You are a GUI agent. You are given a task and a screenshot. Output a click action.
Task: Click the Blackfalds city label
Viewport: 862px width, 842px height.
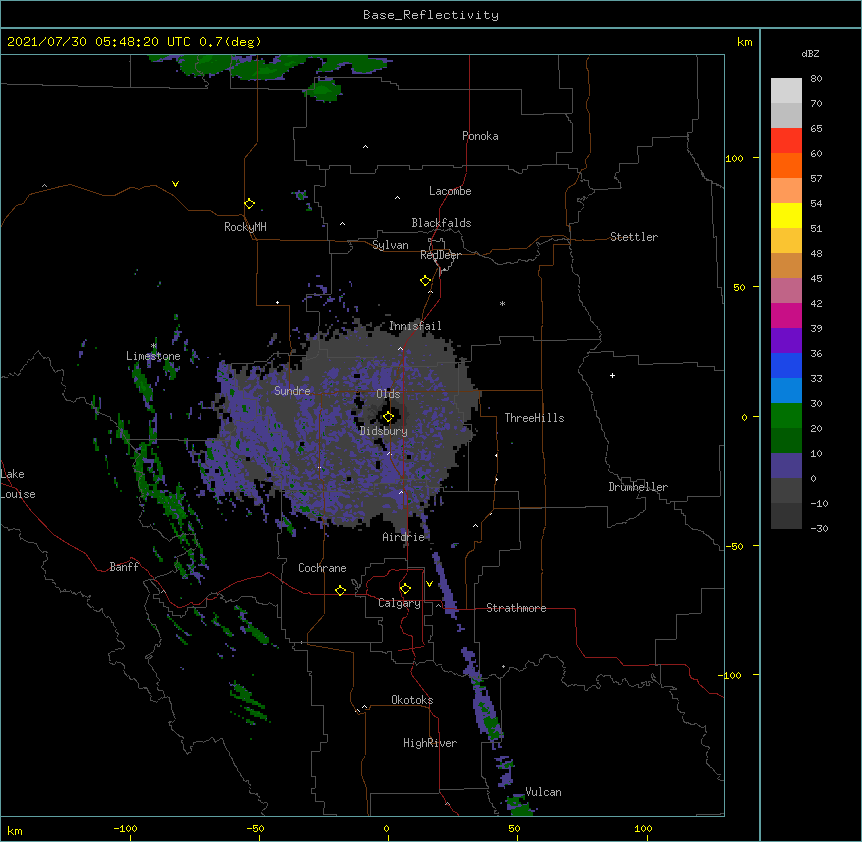441,223
